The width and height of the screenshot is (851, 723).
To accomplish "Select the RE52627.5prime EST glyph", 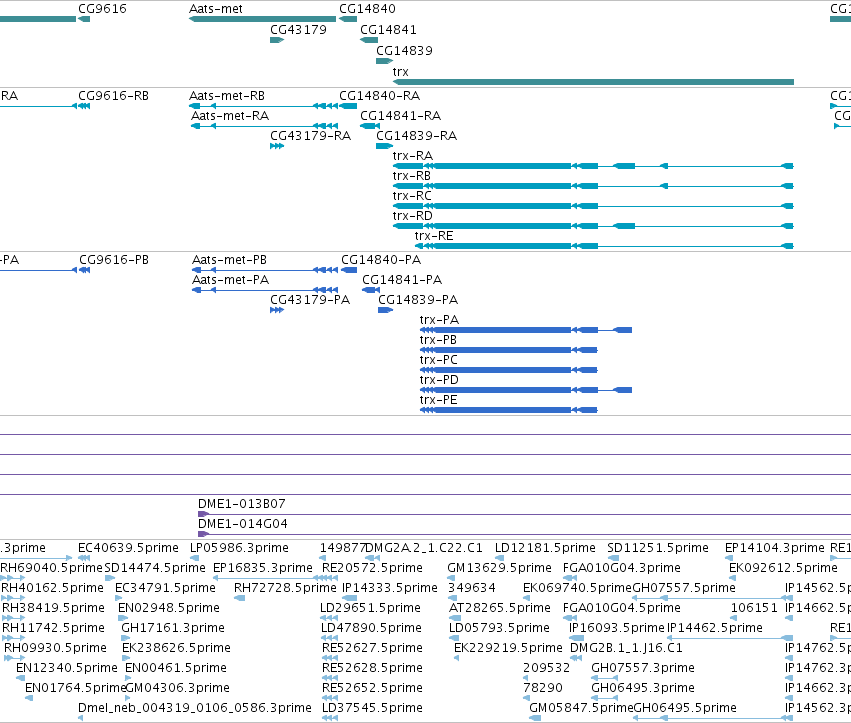I will tap(330, 658).
